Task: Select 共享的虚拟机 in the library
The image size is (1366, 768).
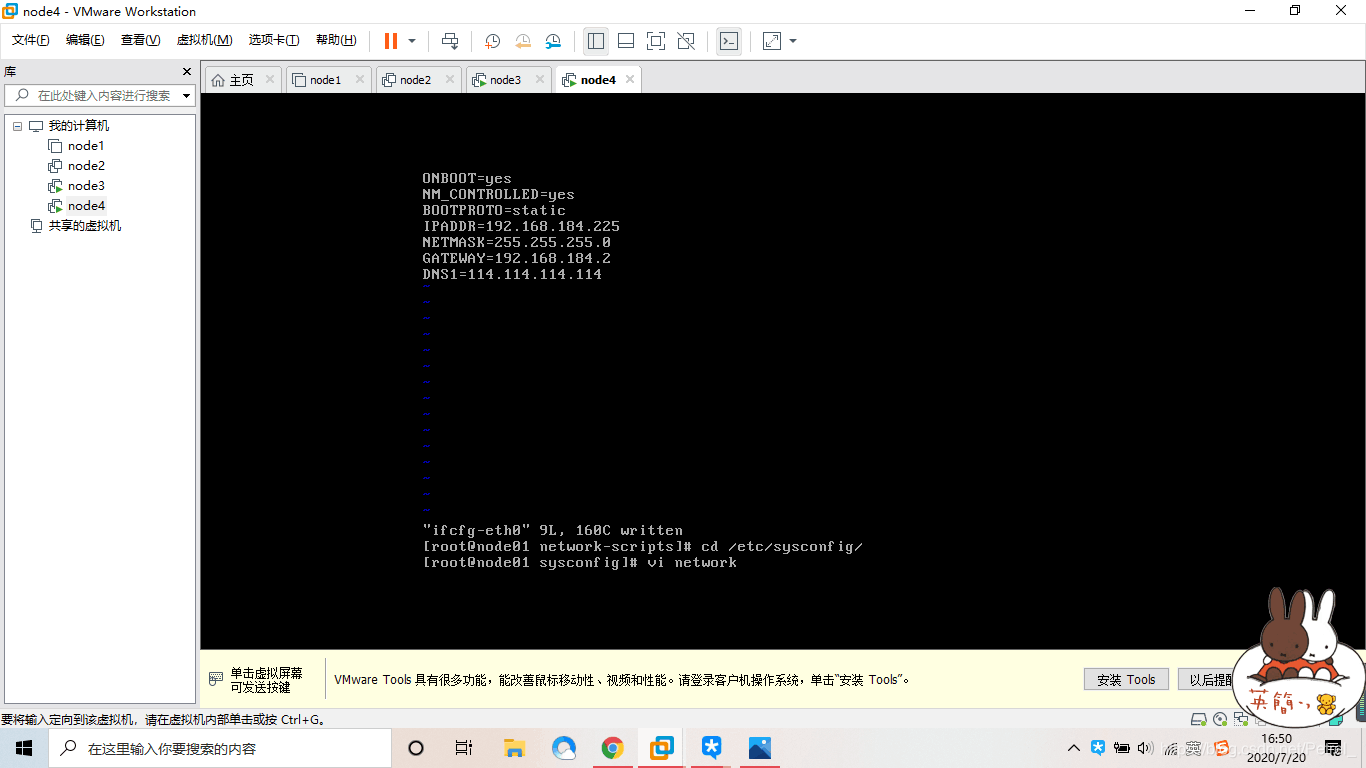Action: 85,226
